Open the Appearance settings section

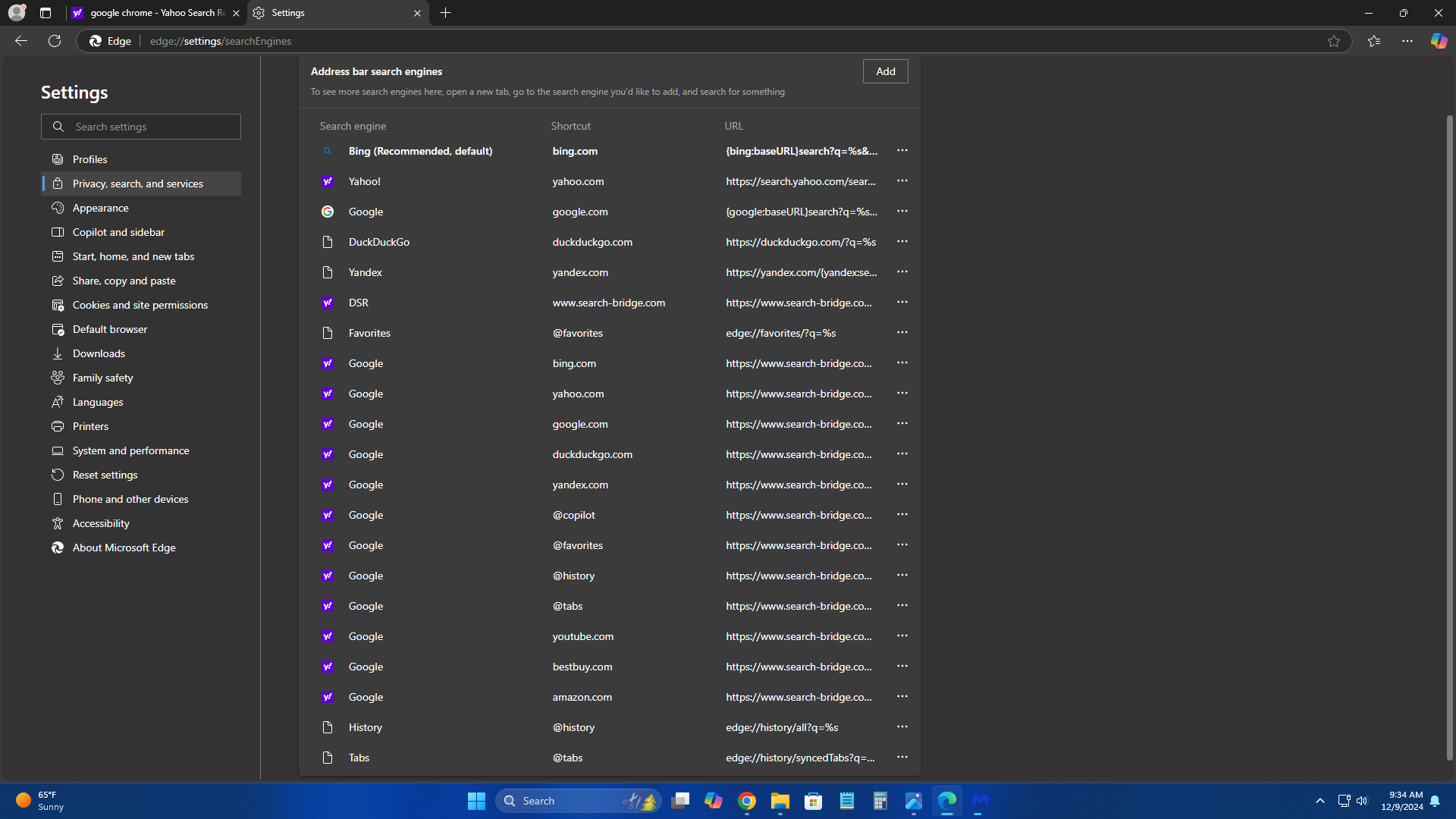click(x=141, y=208)
